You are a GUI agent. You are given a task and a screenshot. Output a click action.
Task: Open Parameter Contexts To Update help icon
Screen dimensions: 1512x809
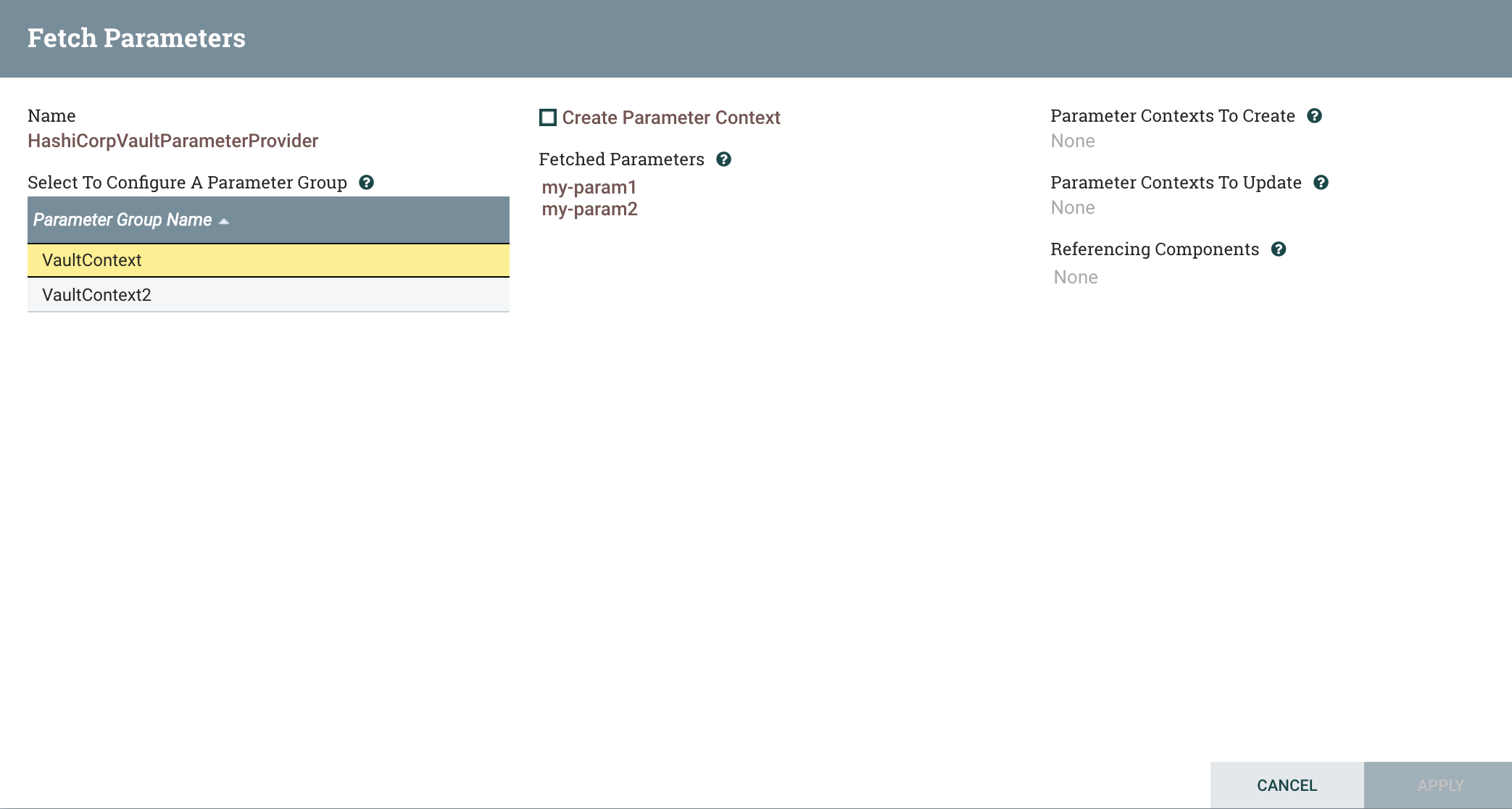pos(1321,183)
